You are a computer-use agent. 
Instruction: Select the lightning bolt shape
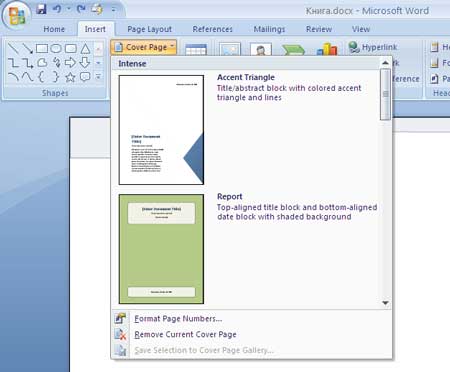pos(56,63)
